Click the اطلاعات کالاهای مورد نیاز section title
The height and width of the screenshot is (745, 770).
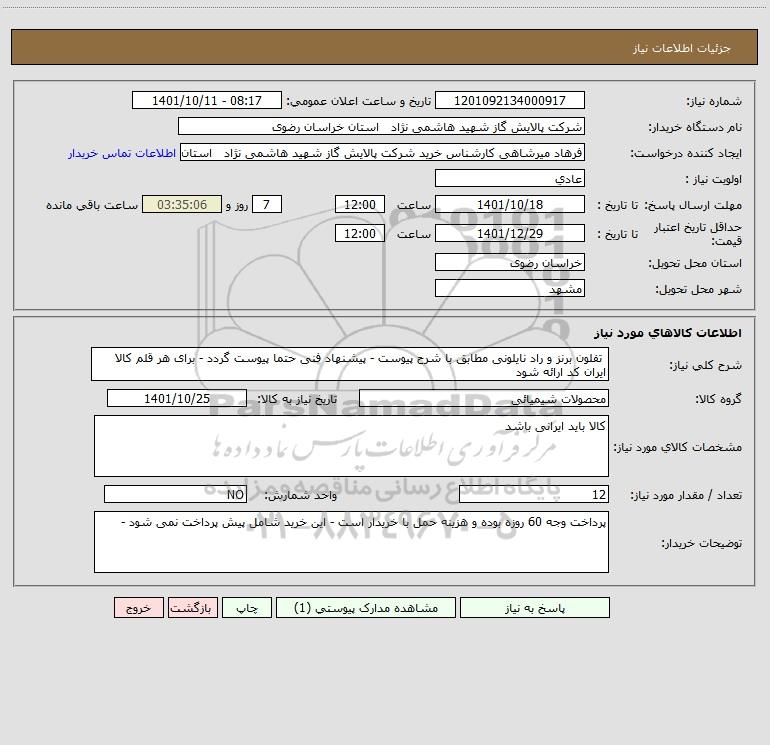coord(668,333)
